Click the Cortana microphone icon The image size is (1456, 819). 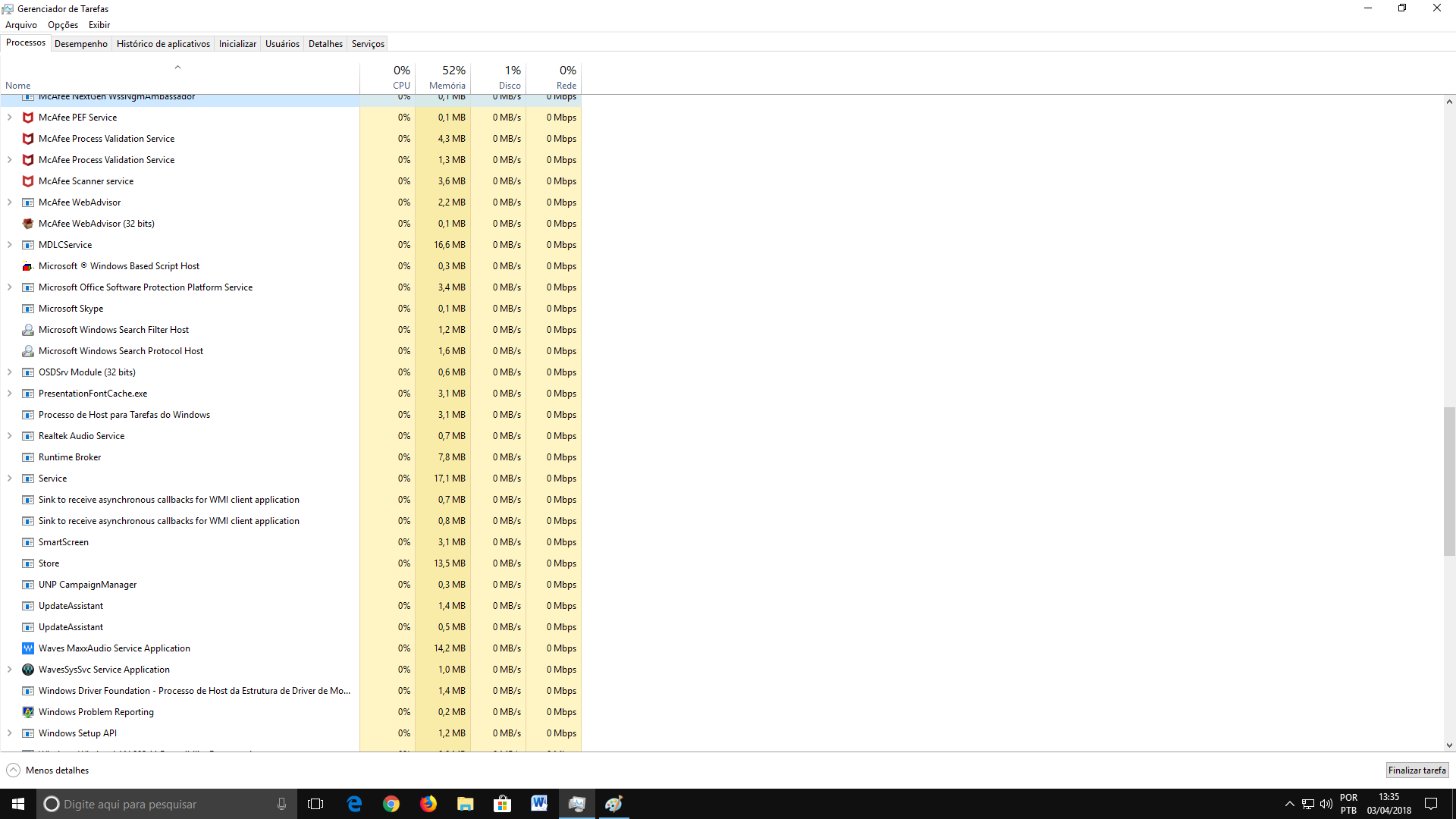[281, 804]
